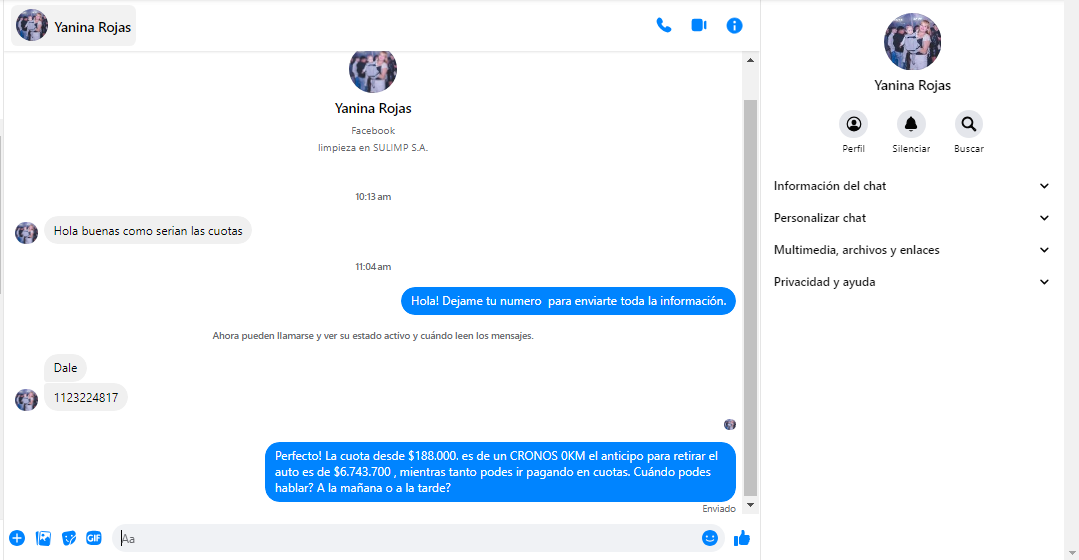The width and height of the screenshot is (1079, 560).
Task: Click the large profile photo in right panel
Action: coord(912,41)
